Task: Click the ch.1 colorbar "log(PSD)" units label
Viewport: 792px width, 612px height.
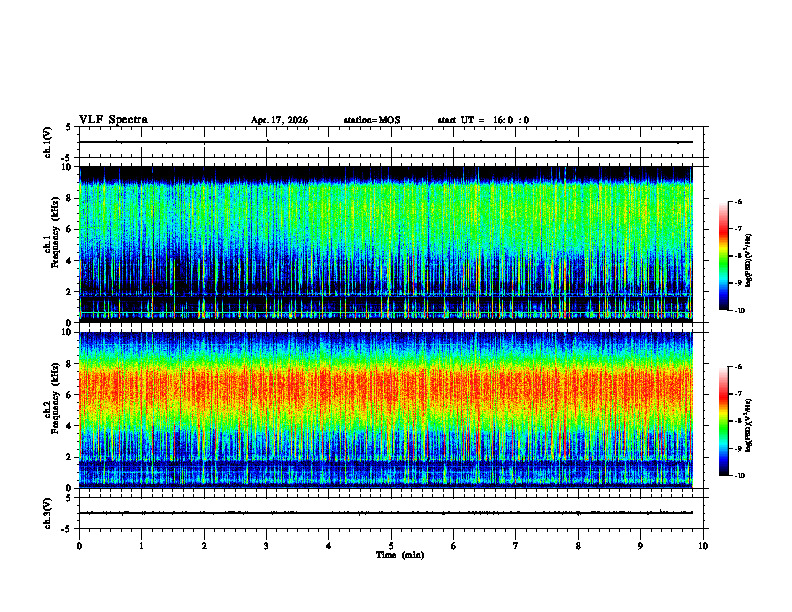Action: coord(749,261)
